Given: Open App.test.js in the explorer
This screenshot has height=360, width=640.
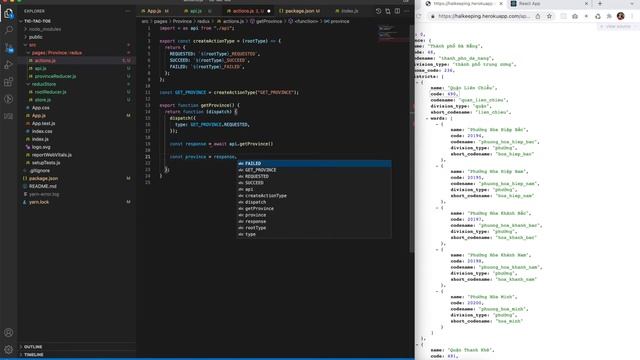Looking at the screenshot, I should pos(43,123).
